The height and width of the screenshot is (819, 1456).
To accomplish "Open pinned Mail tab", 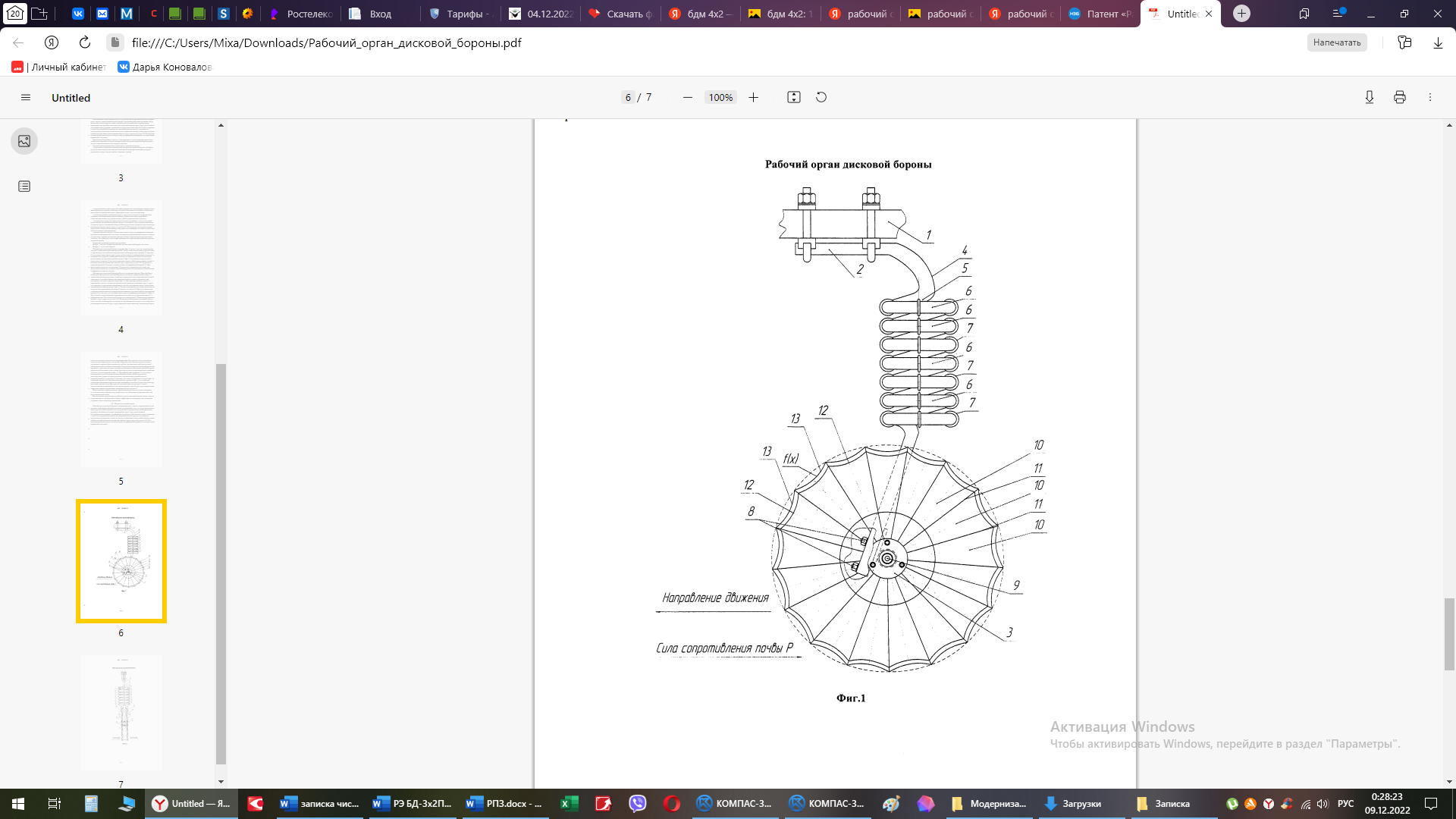I will click(x=102, y=14).
